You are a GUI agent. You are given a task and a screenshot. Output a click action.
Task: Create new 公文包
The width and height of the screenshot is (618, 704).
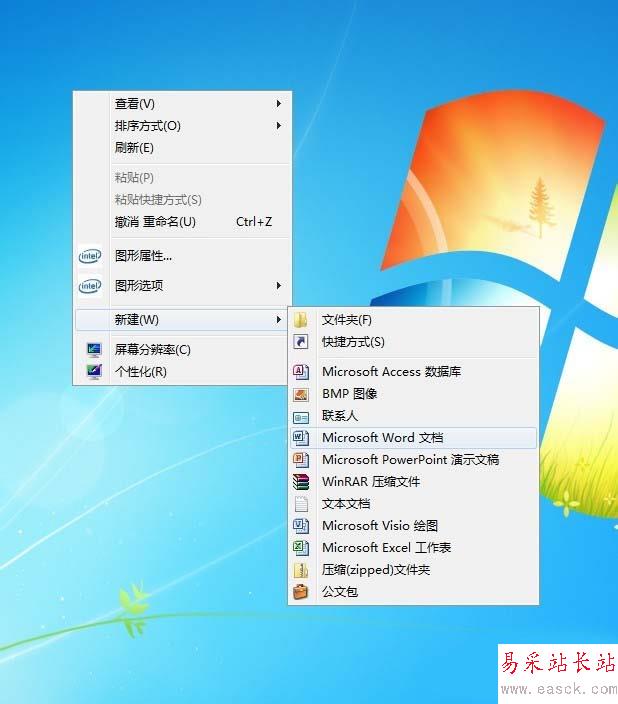coord(414,591)
